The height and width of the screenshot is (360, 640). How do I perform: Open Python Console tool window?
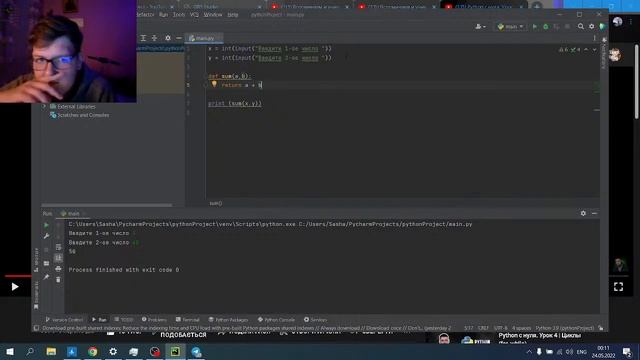pos(276,320)
